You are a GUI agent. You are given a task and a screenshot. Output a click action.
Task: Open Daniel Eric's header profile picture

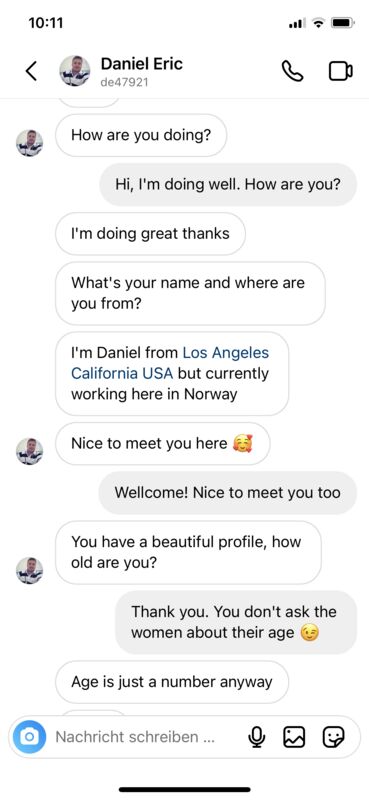[x=75, y=71]
